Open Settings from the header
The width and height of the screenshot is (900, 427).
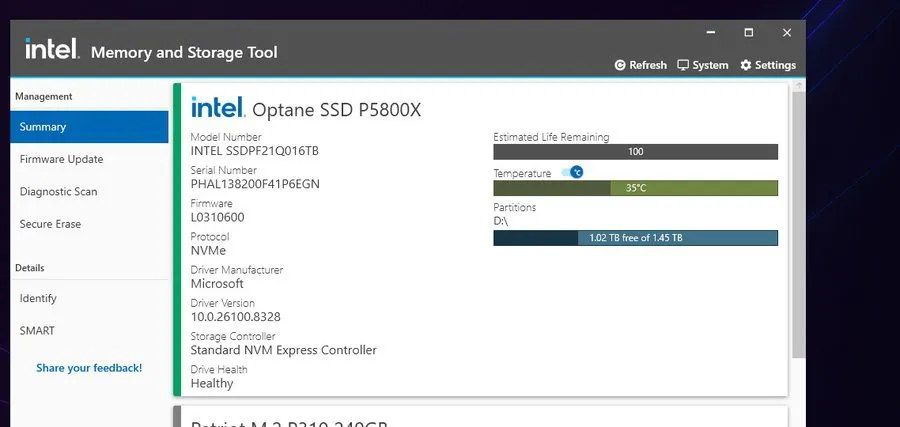pyautogui.click(x=768, y=65)
